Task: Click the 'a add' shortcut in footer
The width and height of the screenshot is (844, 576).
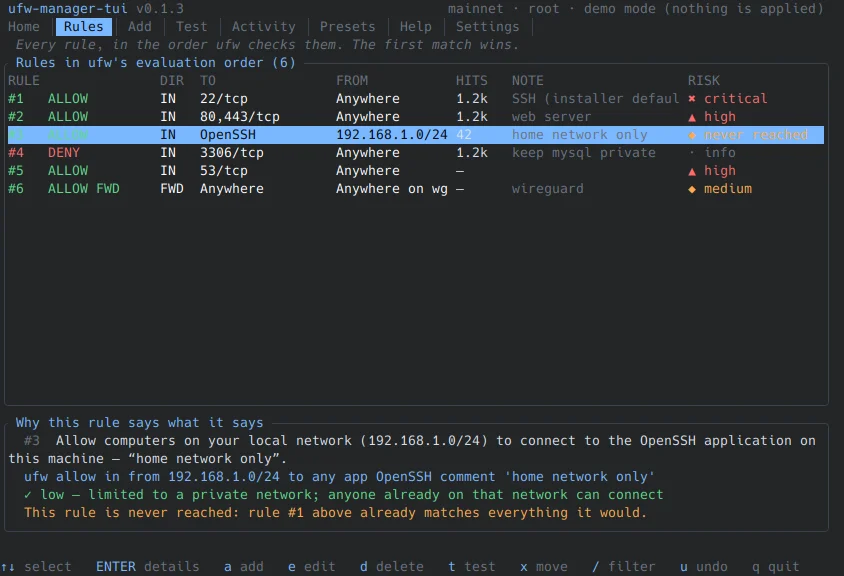Action: 244,567
